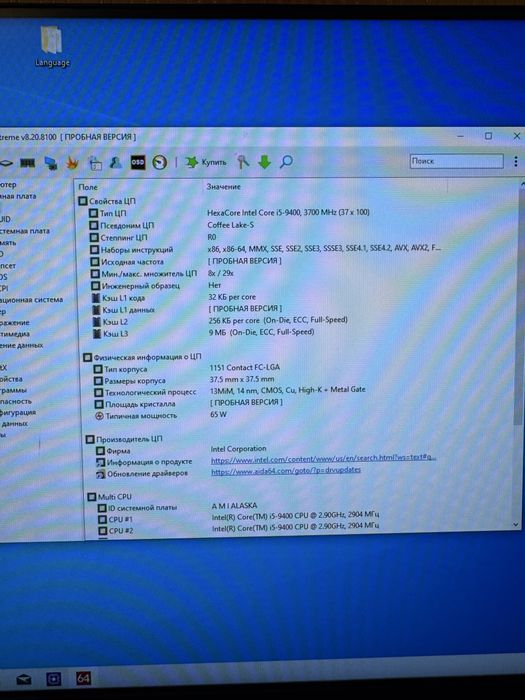The width and height of the screenshot is (525, 700).
Task: Open the Language folder on the desktop
Action: click(52, 46)
